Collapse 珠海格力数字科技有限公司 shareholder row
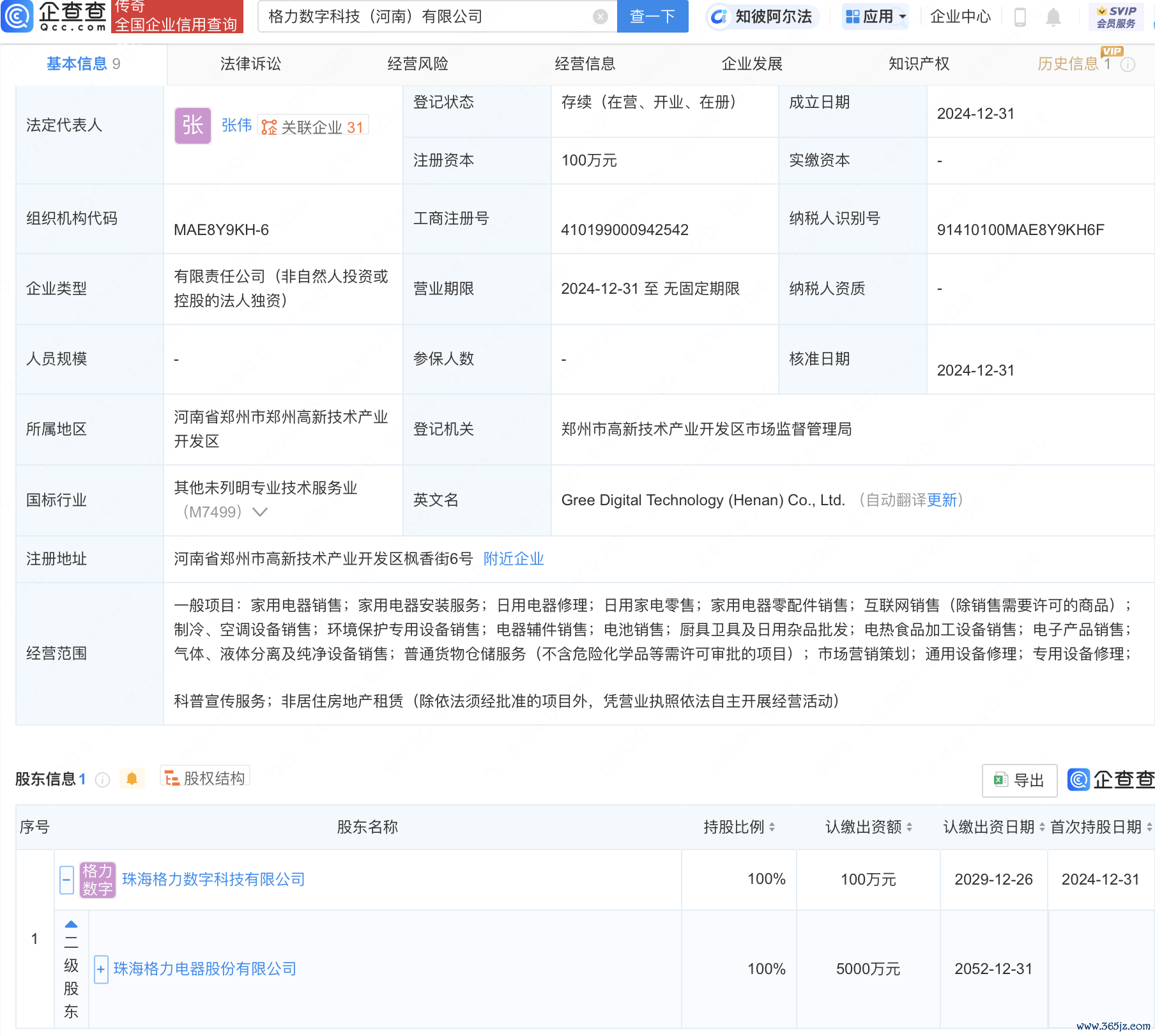Screen dimensions: 1155x1036 click(66, 880)
